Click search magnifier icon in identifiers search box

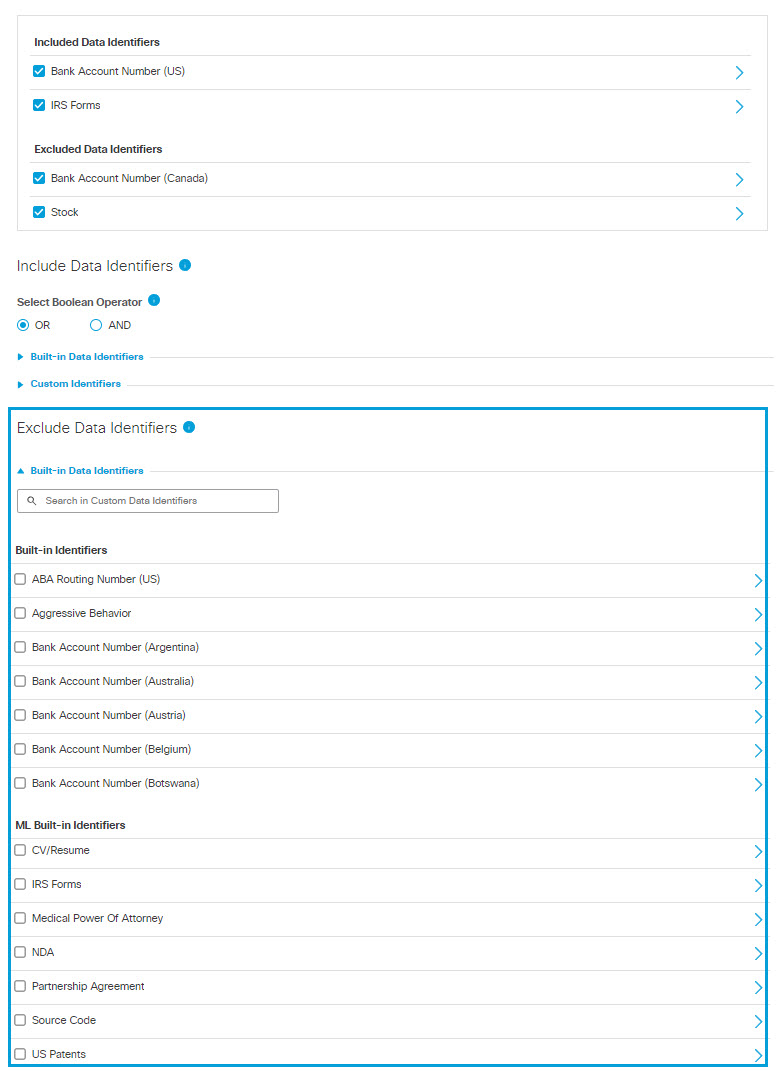(x=31, y=501)
